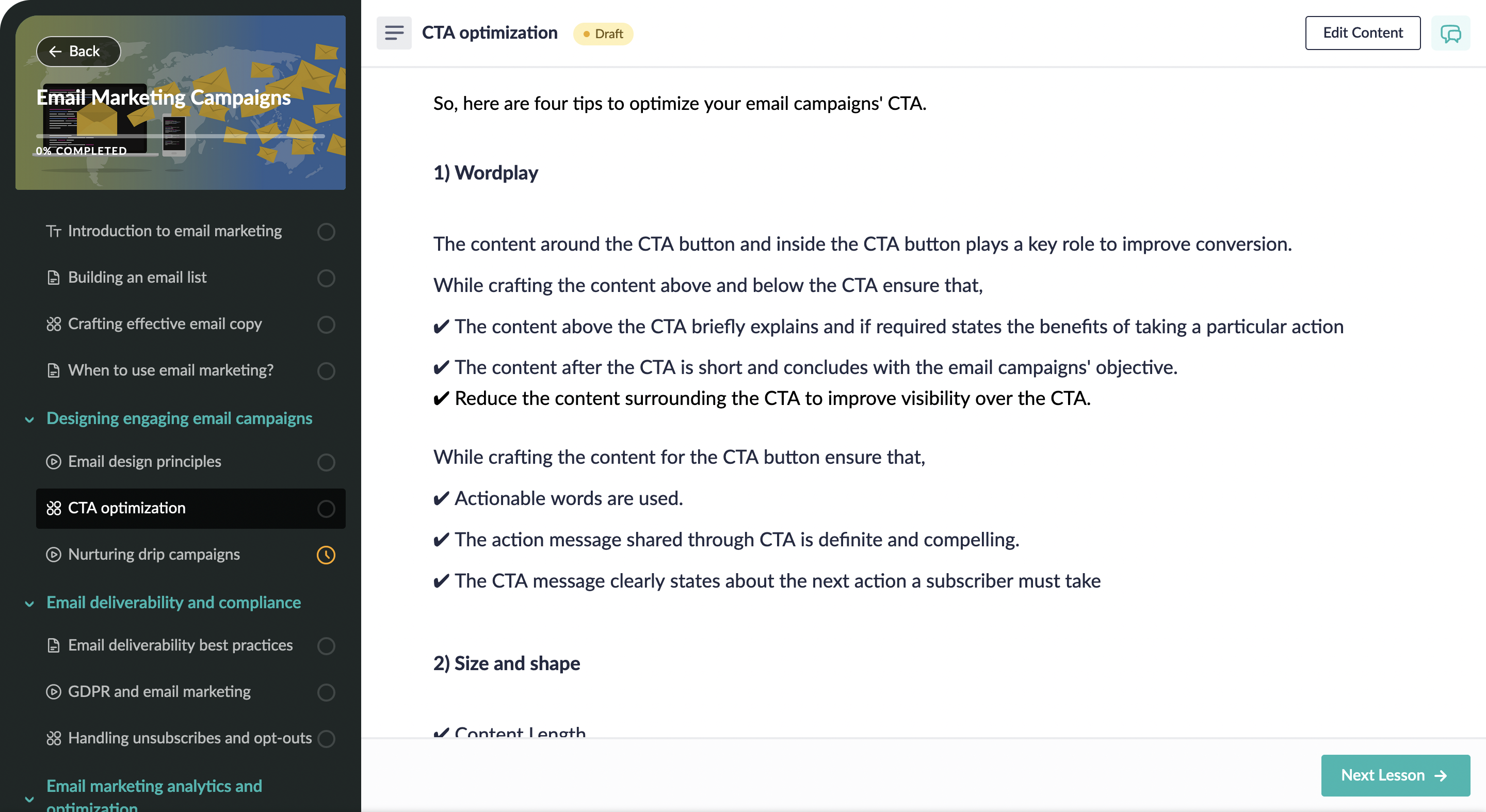This screenshot has height=812, width=1486.
Task: Collapse the Designing engaging email campaigns section
Action: (29, 419)
